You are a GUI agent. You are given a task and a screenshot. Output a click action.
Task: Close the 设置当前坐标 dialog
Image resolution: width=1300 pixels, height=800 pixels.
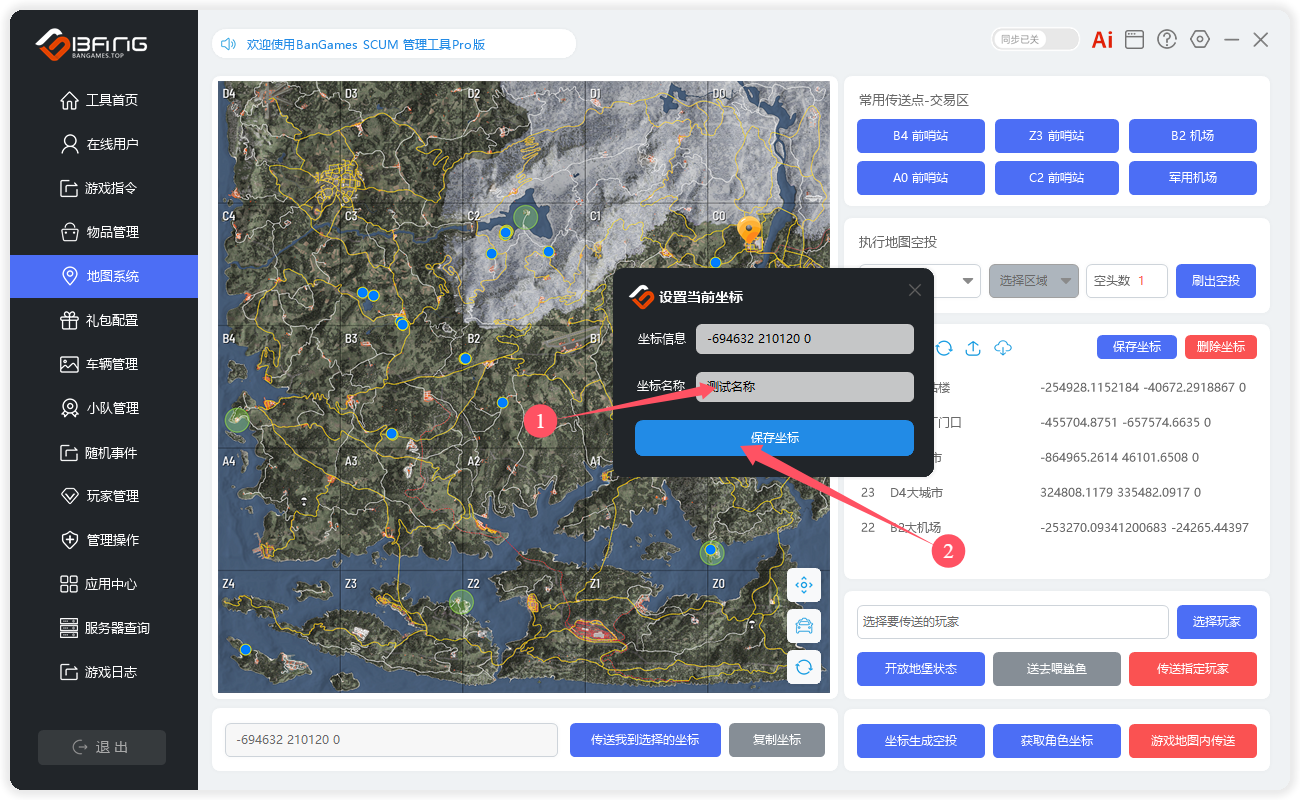[x=914, y=290]
